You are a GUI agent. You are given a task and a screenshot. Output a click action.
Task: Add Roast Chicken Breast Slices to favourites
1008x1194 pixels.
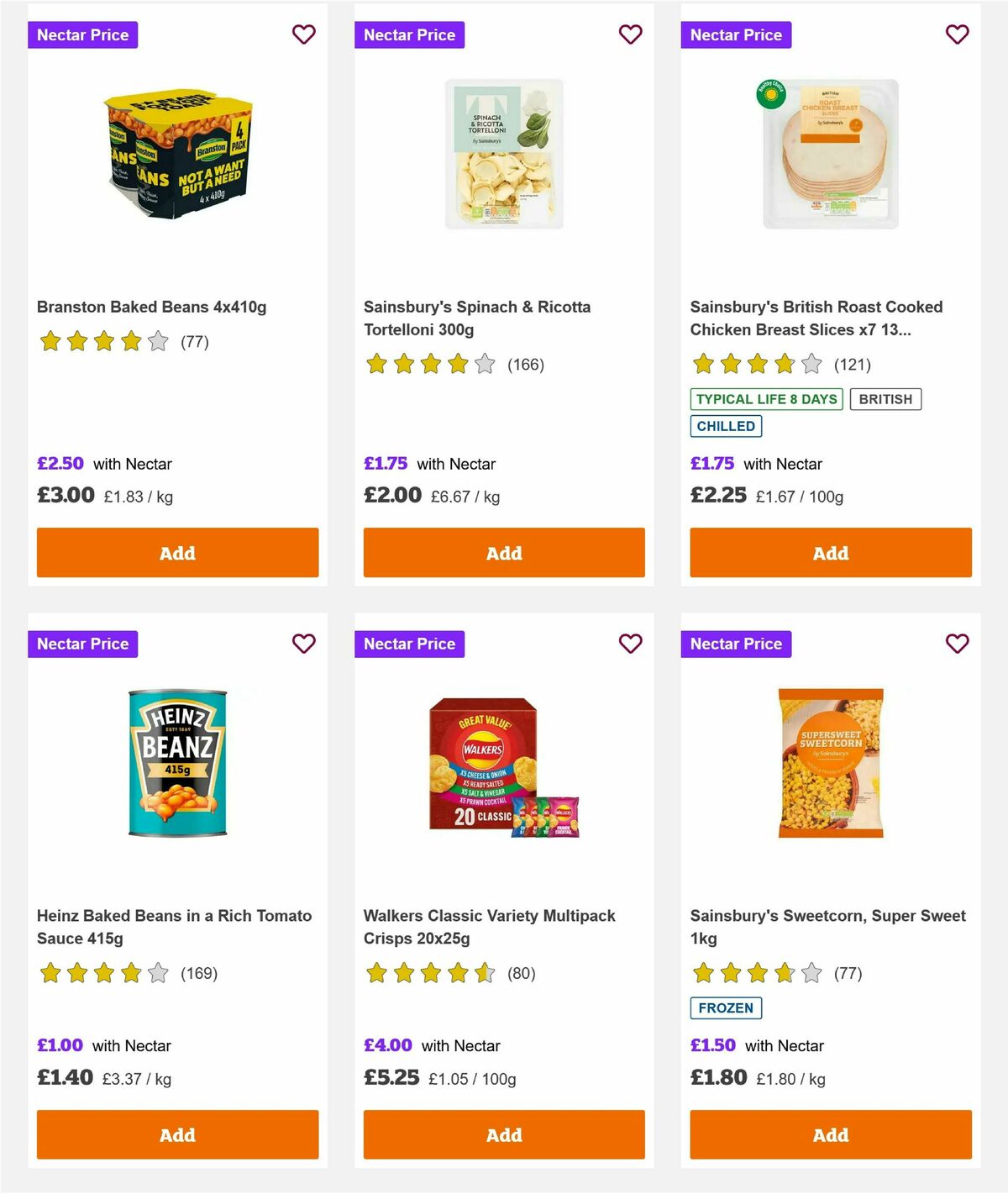coord(957,34)
